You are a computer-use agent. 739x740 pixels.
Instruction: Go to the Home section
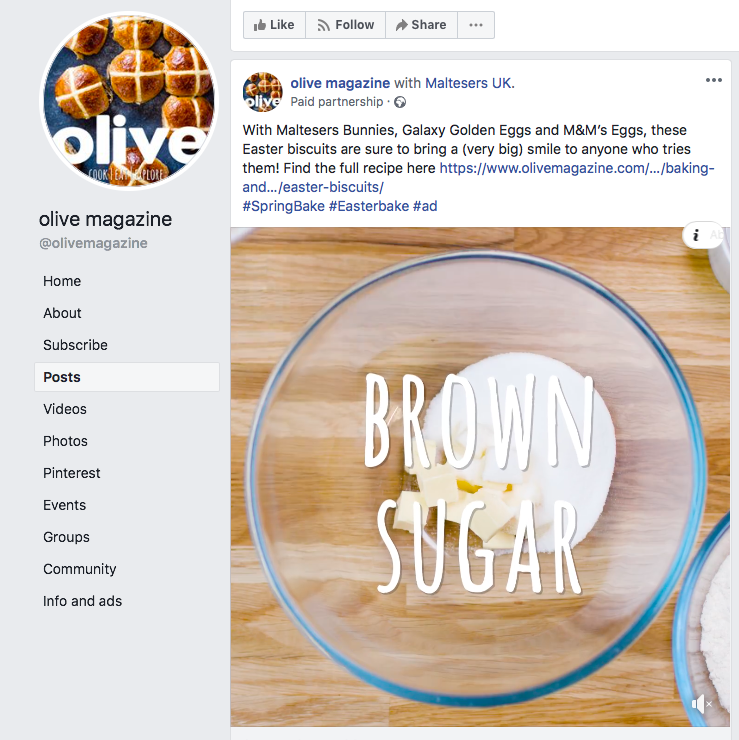pos(62,281)
